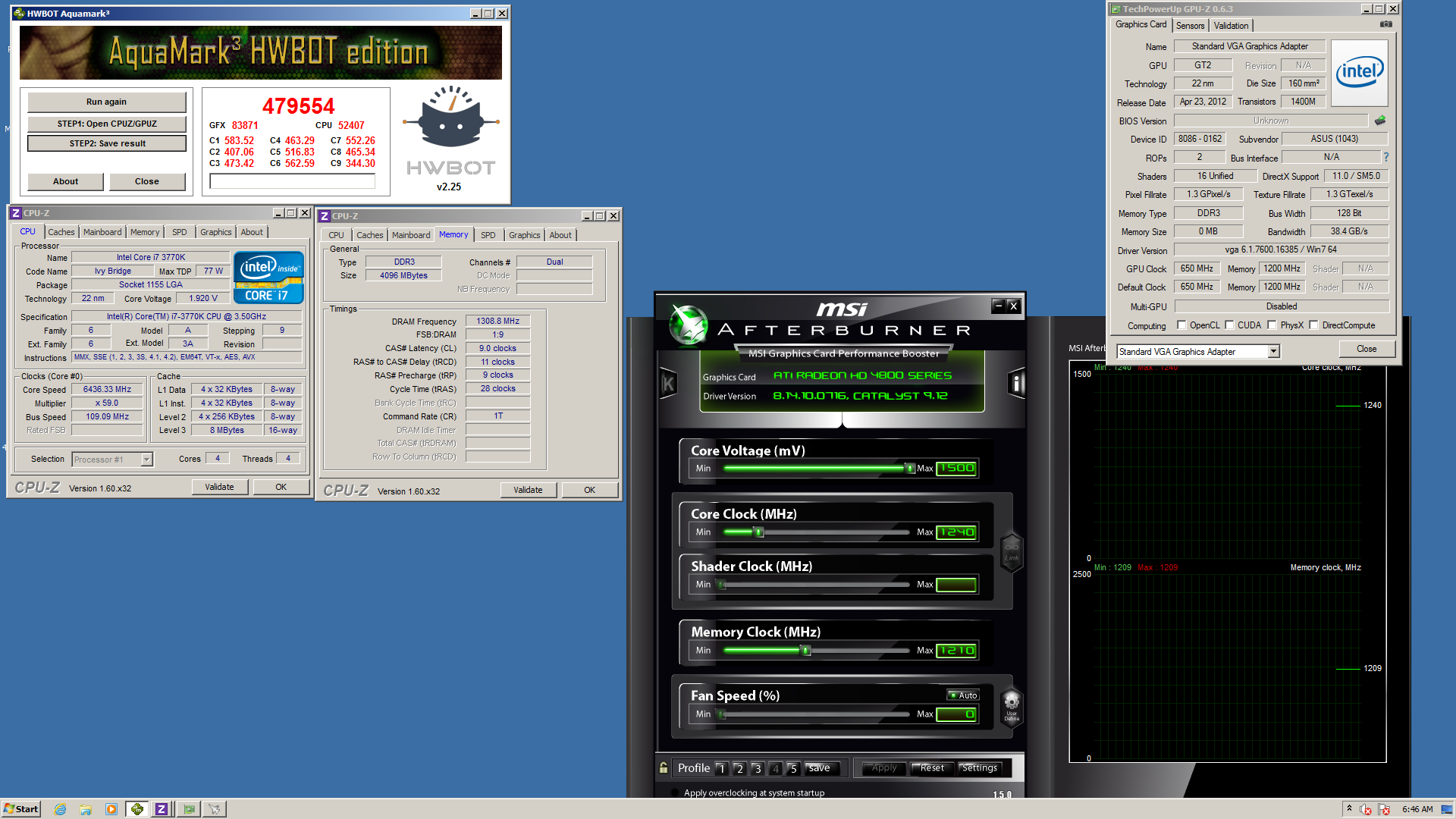Open GPU-Z Sensors tab

click(x=1190, y=26)
